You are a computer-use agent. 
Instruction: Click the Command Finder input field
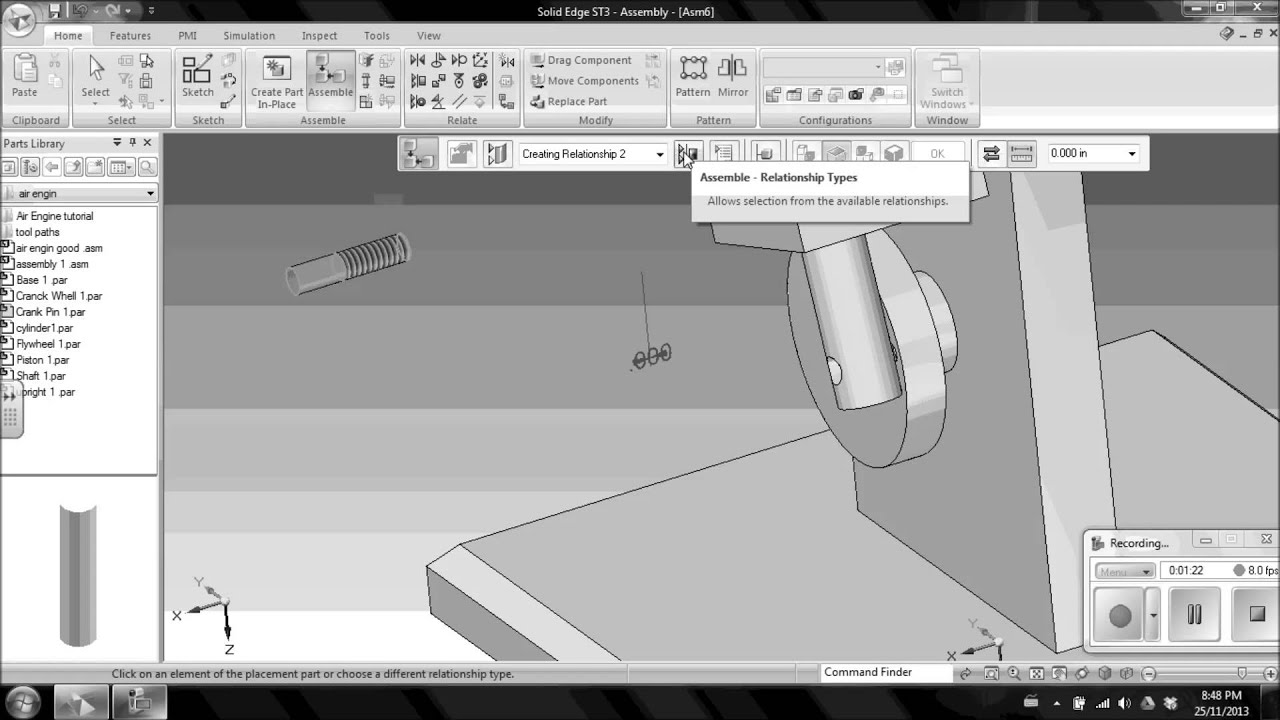(x=885, y=673)
